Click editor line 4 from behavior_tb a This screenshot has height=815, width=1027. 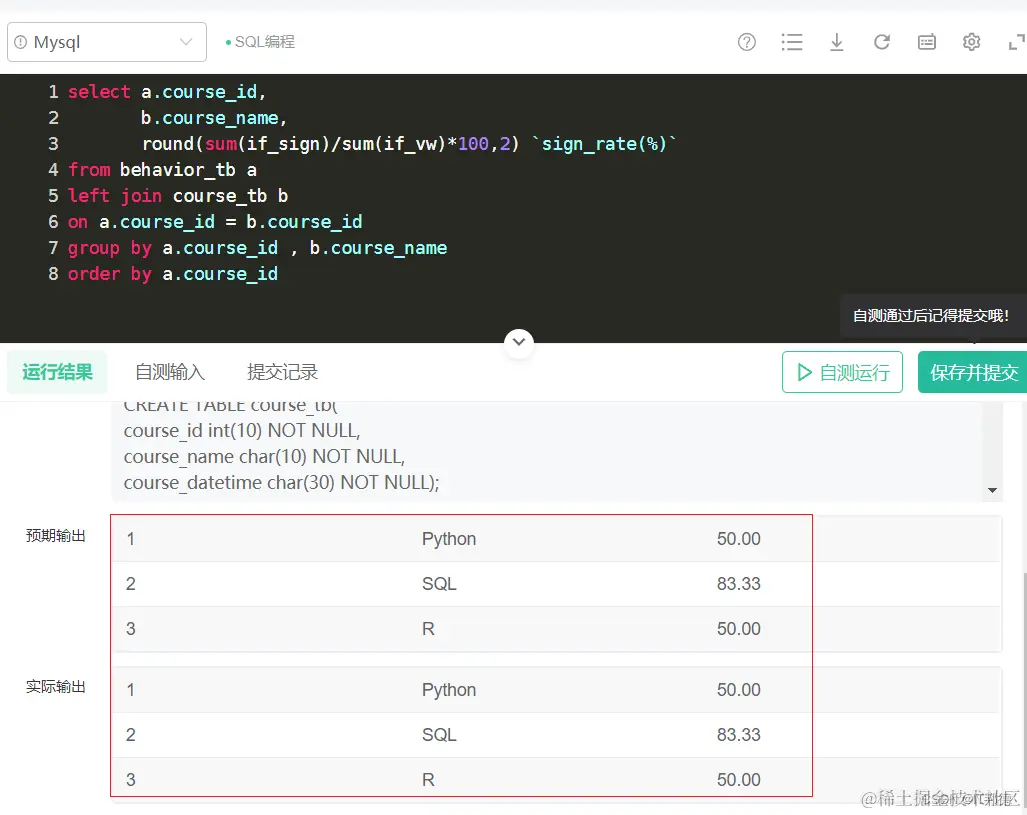(162, 170)
